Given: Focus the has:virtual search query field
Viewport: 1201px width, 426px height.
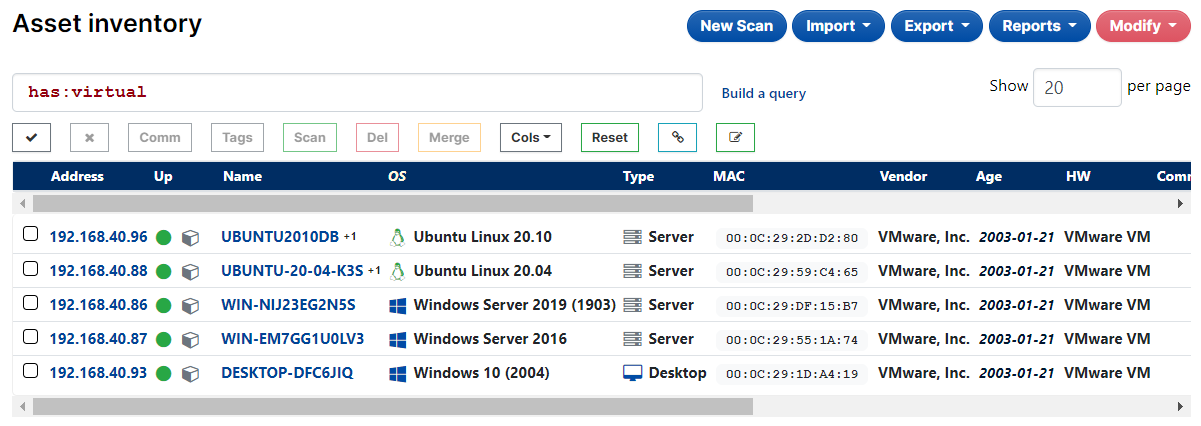Looking at the screenshot, I should pyautogui.click(x=357, y=92).
